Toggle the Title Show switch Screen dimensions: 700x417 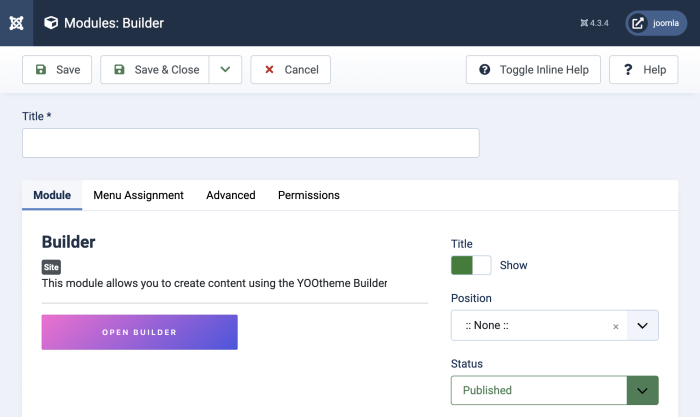tap(471, 265)
